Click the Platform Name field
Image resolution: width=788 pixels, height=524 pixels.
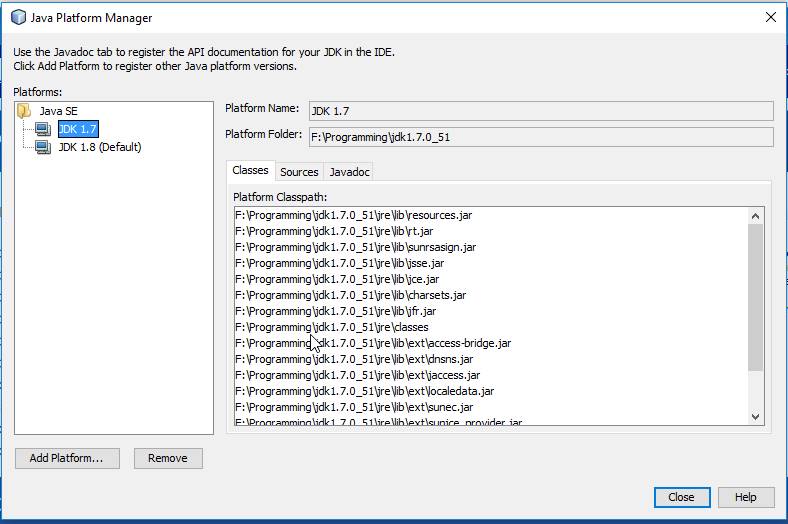(541, 111)
